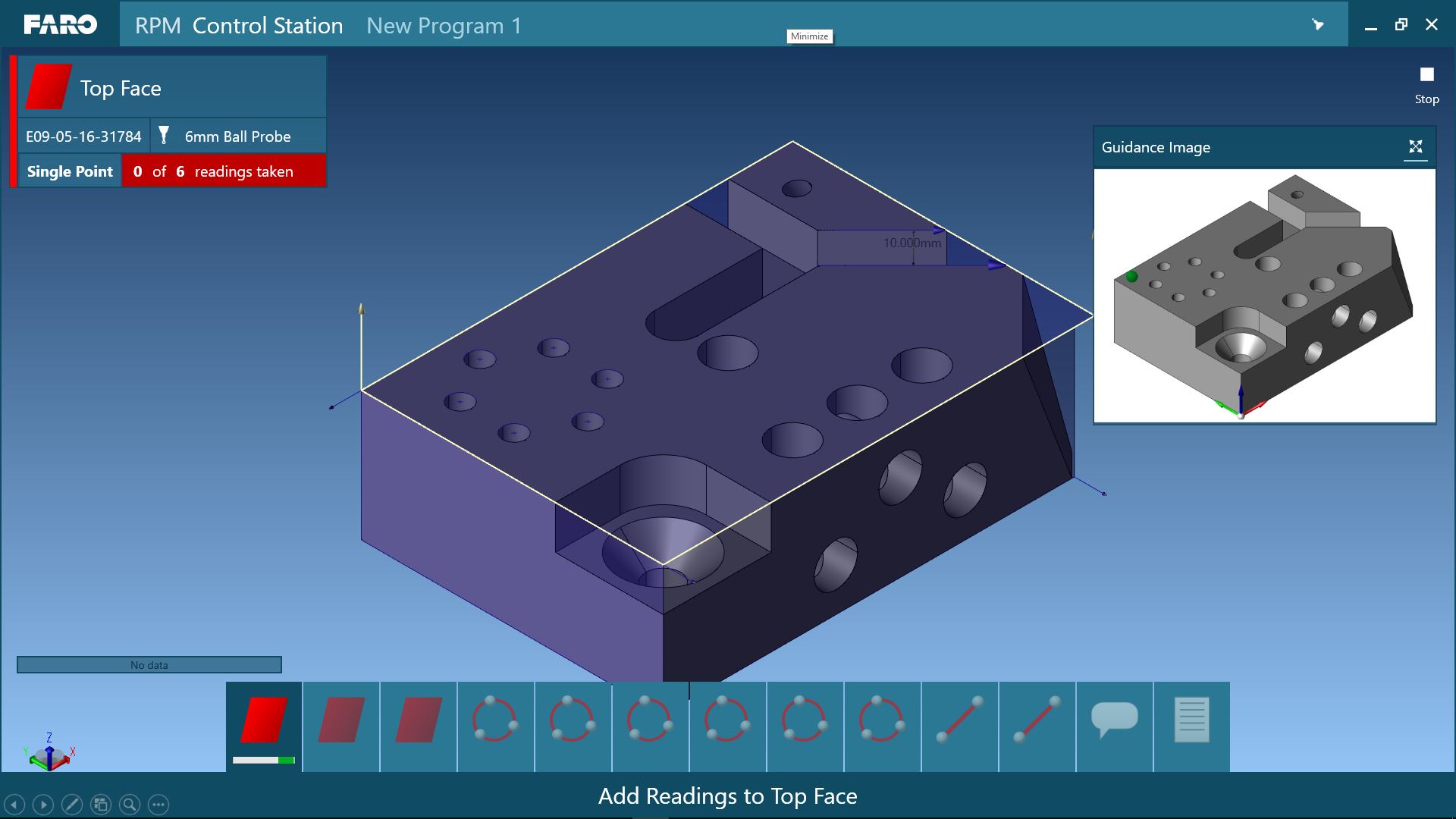Advance with the forward arrow button
The image size is (1456, 819).
tap(43, 805)
